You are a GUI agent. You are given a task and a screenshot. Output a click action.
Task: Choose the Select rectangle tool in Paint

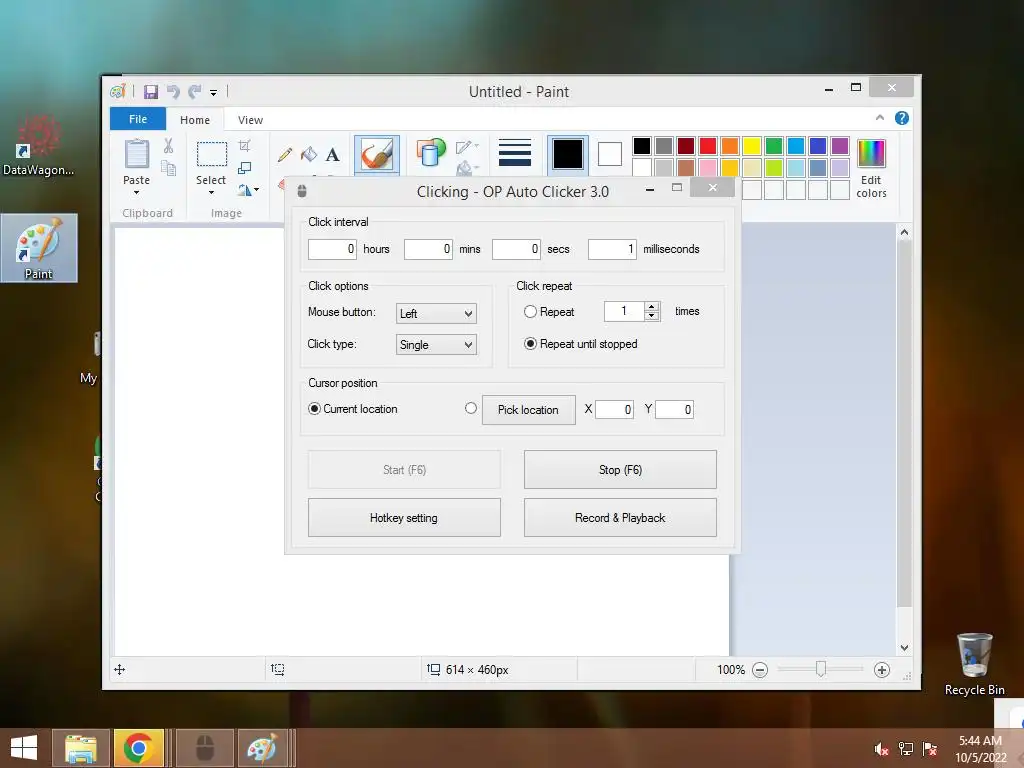tap(212, 154)
